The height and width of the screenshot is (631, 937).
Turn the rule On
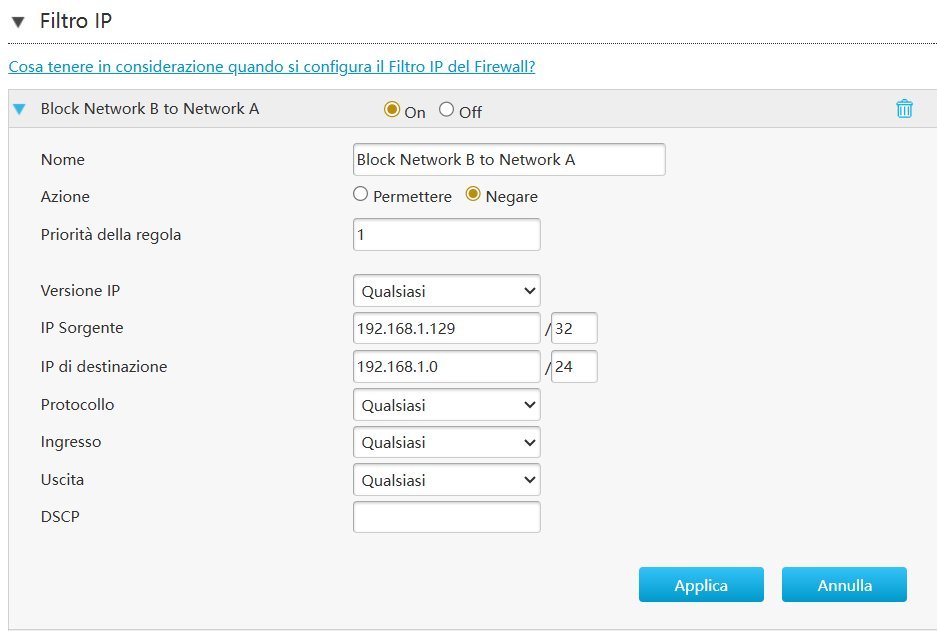click(392, 110)
